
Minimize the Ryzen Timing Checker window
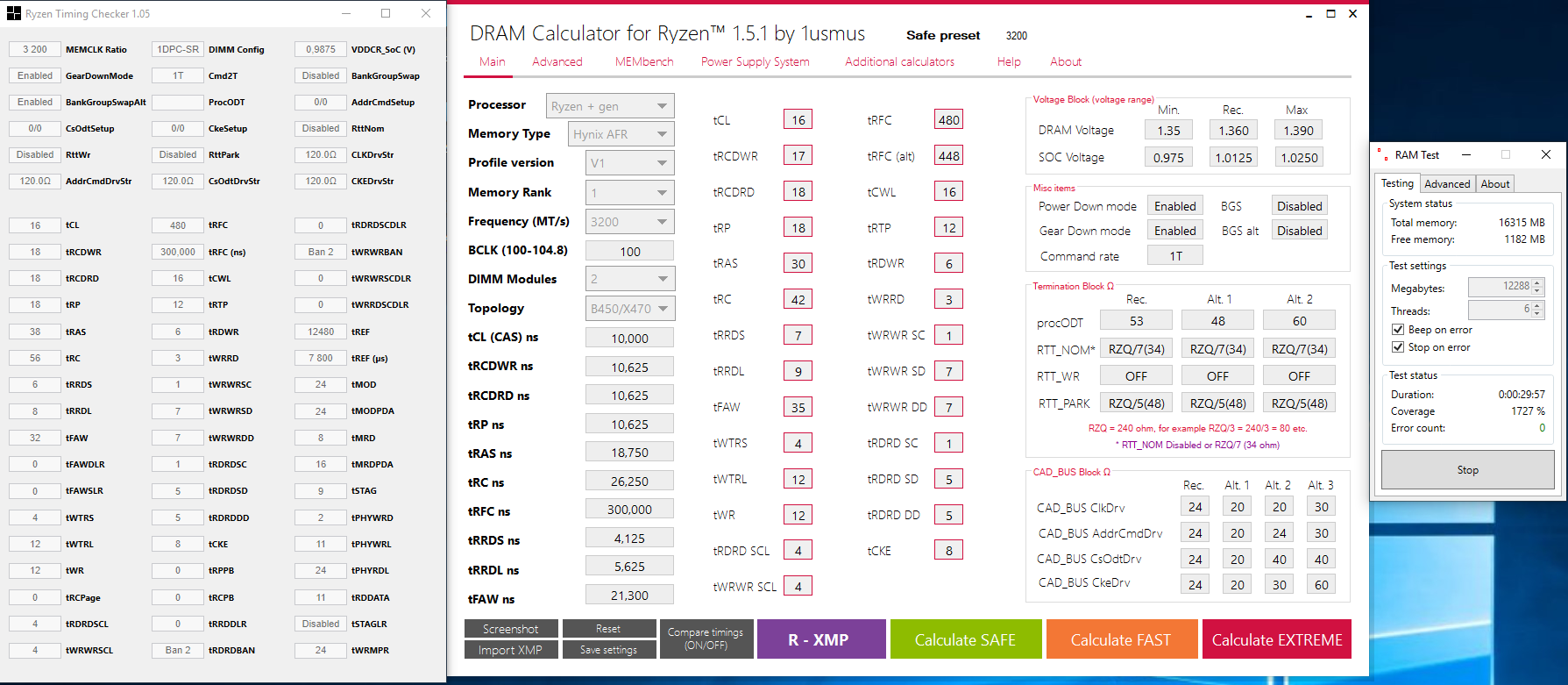click(x=345, y=13)
